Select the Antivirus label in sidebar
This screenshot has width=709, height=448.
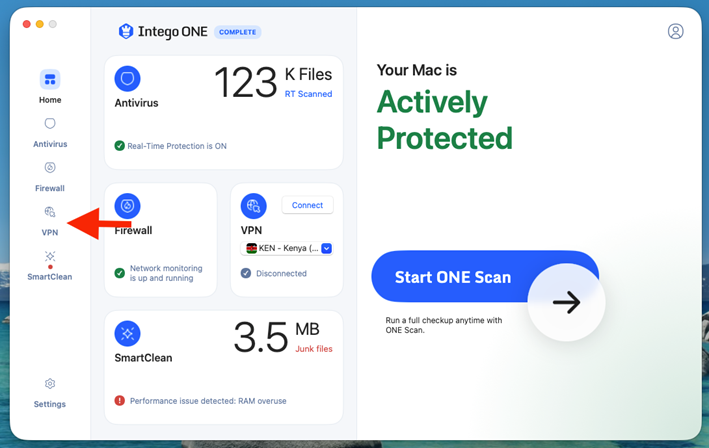point(50,144)
